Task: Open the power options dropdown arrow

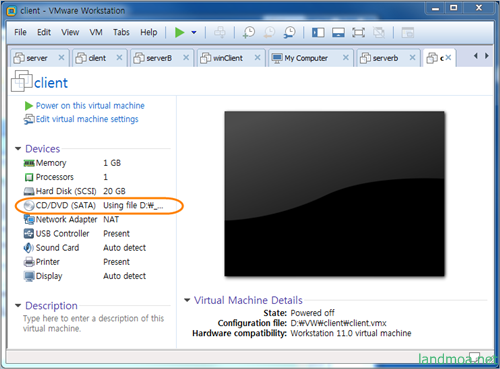Action: [194, 33]
